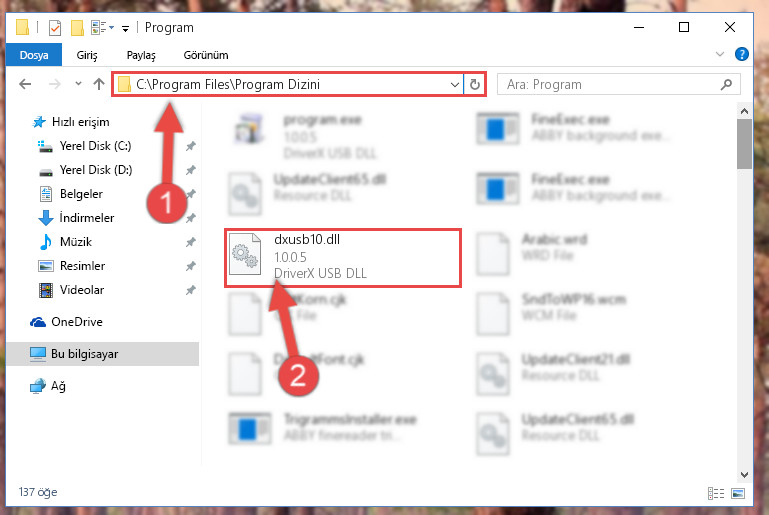Select the dxusb10.dll file

(343, 258)
